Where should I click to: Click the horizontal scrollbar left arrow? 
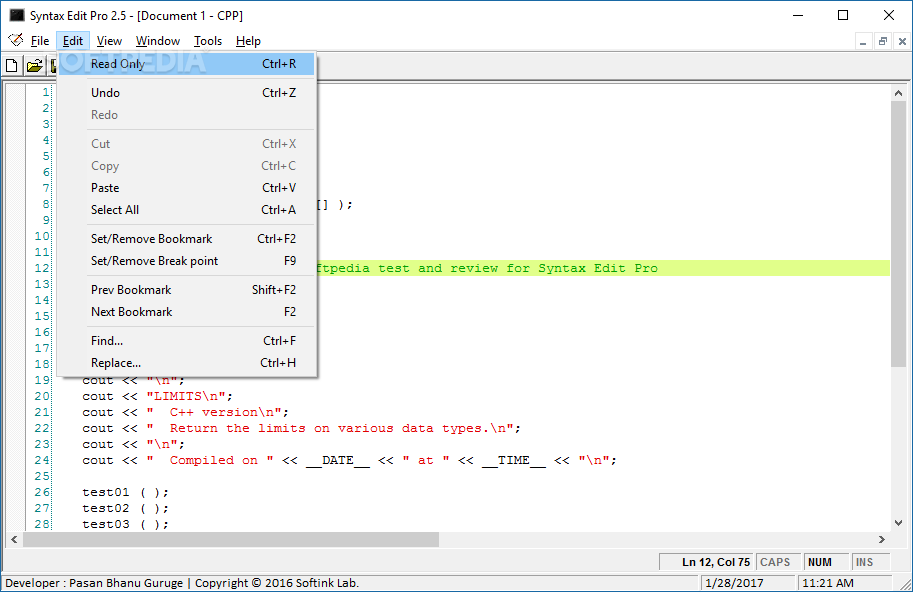coord(14,540)
